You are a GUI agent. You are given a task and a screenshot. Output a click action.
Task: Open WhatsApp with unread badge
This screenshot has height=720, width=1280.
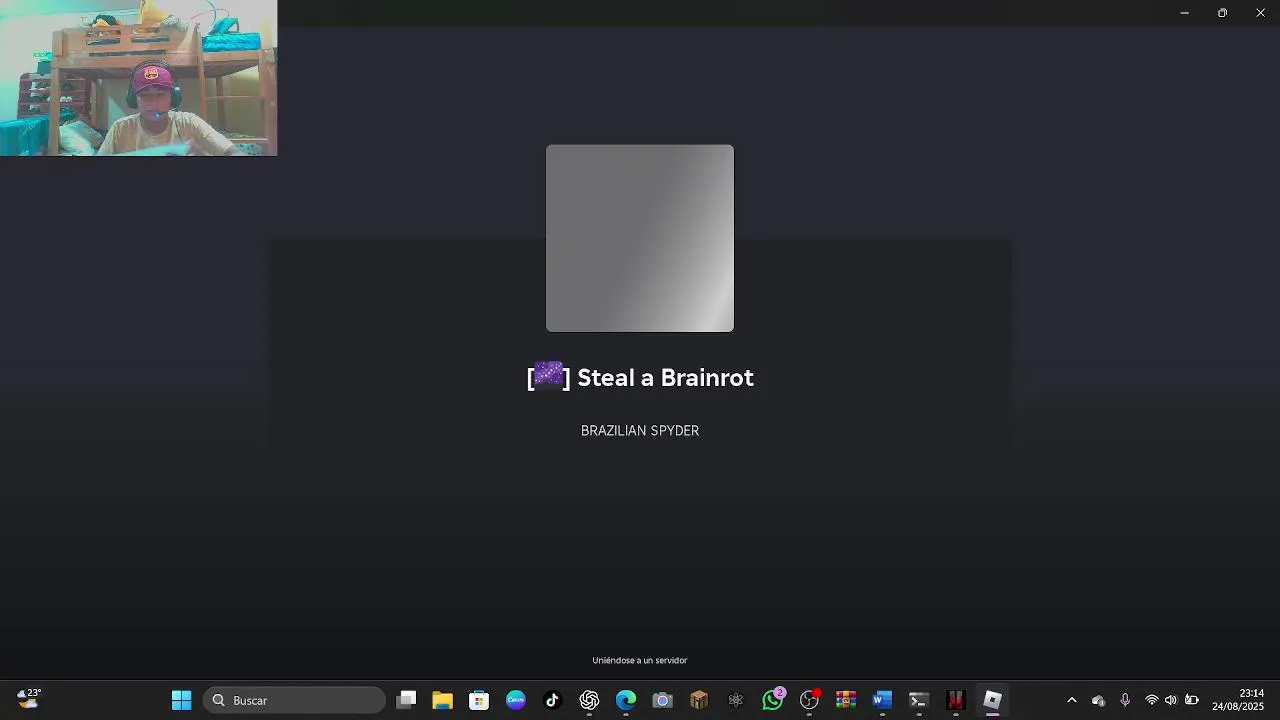point(772,700)
